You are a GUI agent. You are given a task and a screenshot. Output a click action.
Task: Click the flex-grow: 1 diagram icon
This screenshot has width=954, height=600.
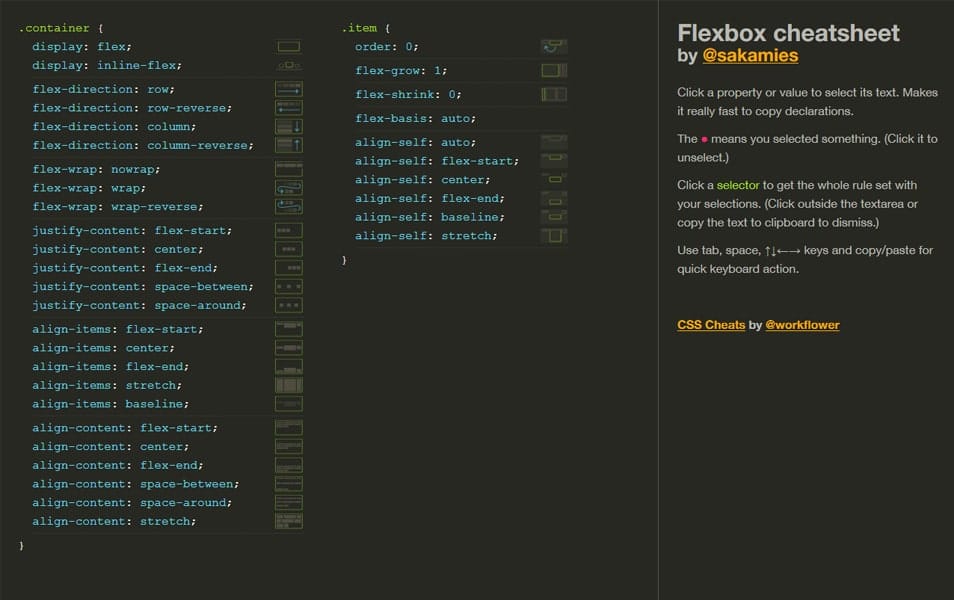point(554,69)
